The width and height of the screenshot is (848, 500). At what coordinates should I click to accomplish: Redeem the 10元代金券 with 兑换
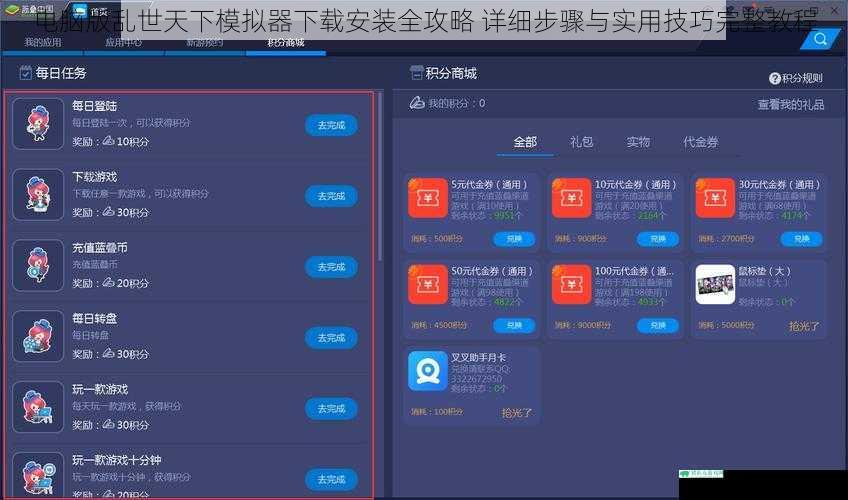pos(658,239)
